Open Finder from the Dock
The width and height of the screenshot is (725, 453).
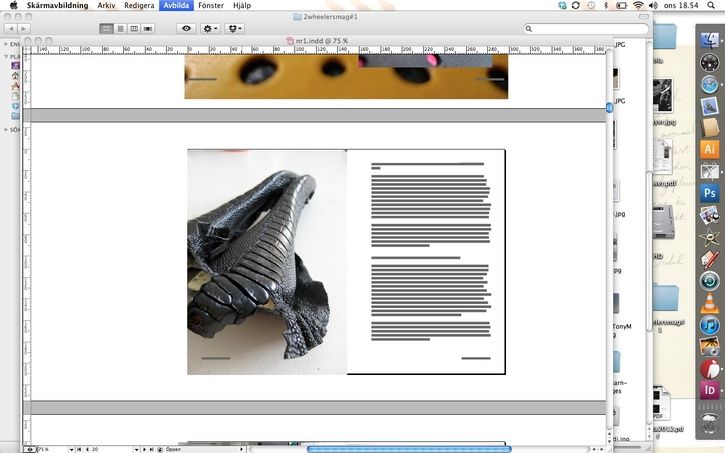click(710, 40)
